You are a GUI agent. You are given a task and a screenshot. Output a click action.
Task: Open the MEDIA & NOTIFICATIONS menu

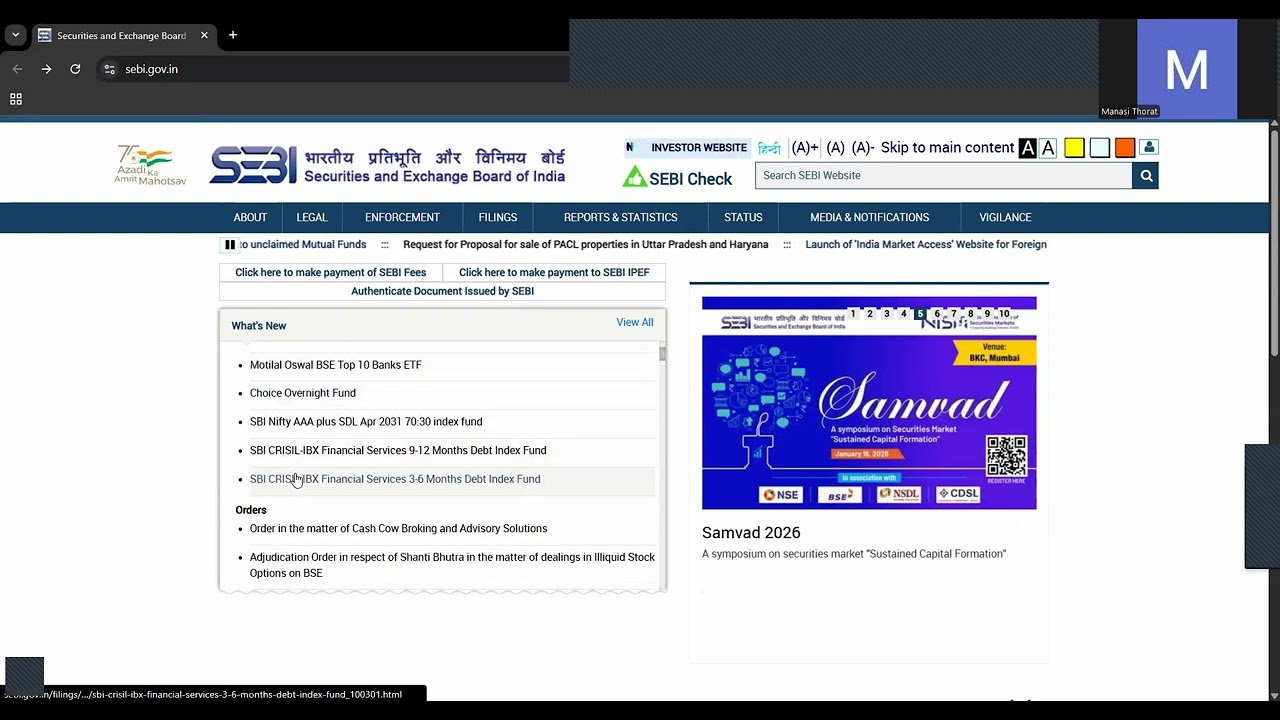[x=869, y=218]
